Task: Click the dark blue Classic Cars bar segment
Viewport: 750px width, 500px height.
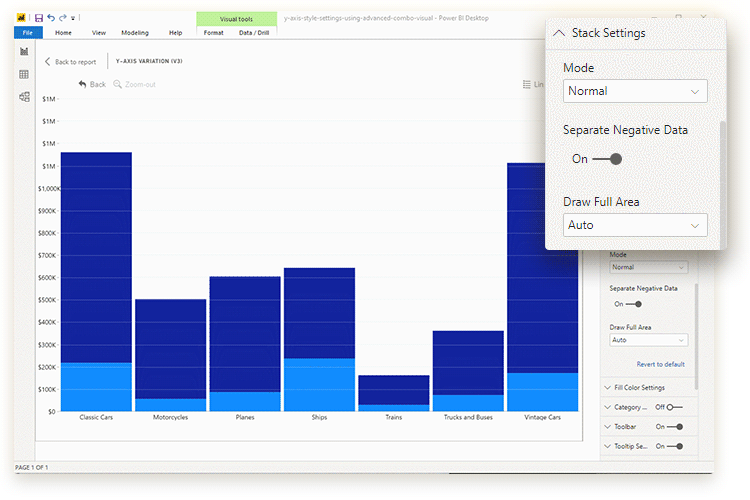Action: (96, 257)
